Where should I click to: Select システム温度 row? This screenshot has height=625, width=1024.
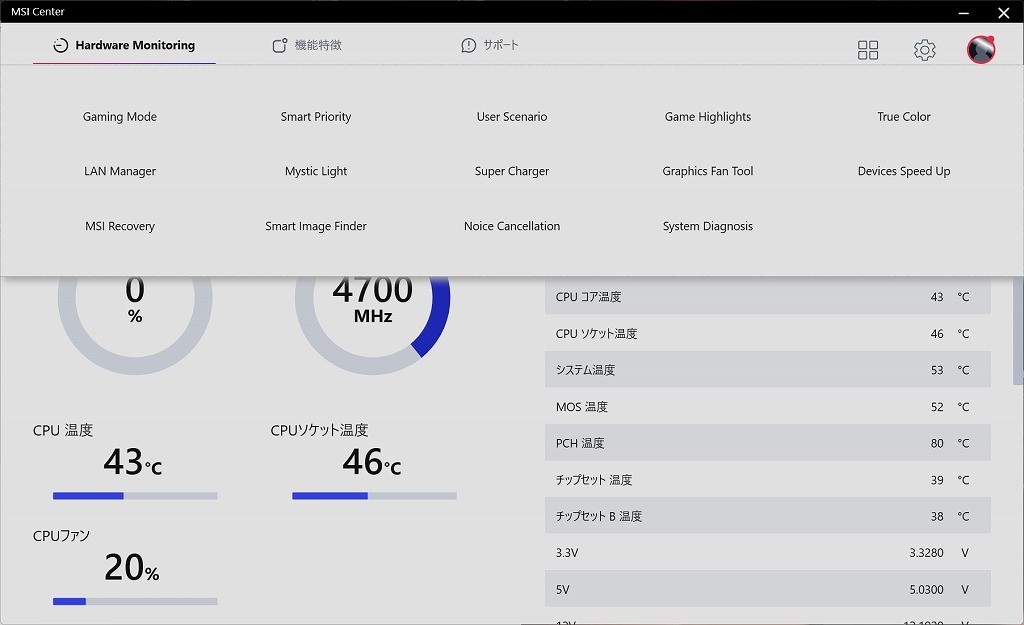[767, 370]
